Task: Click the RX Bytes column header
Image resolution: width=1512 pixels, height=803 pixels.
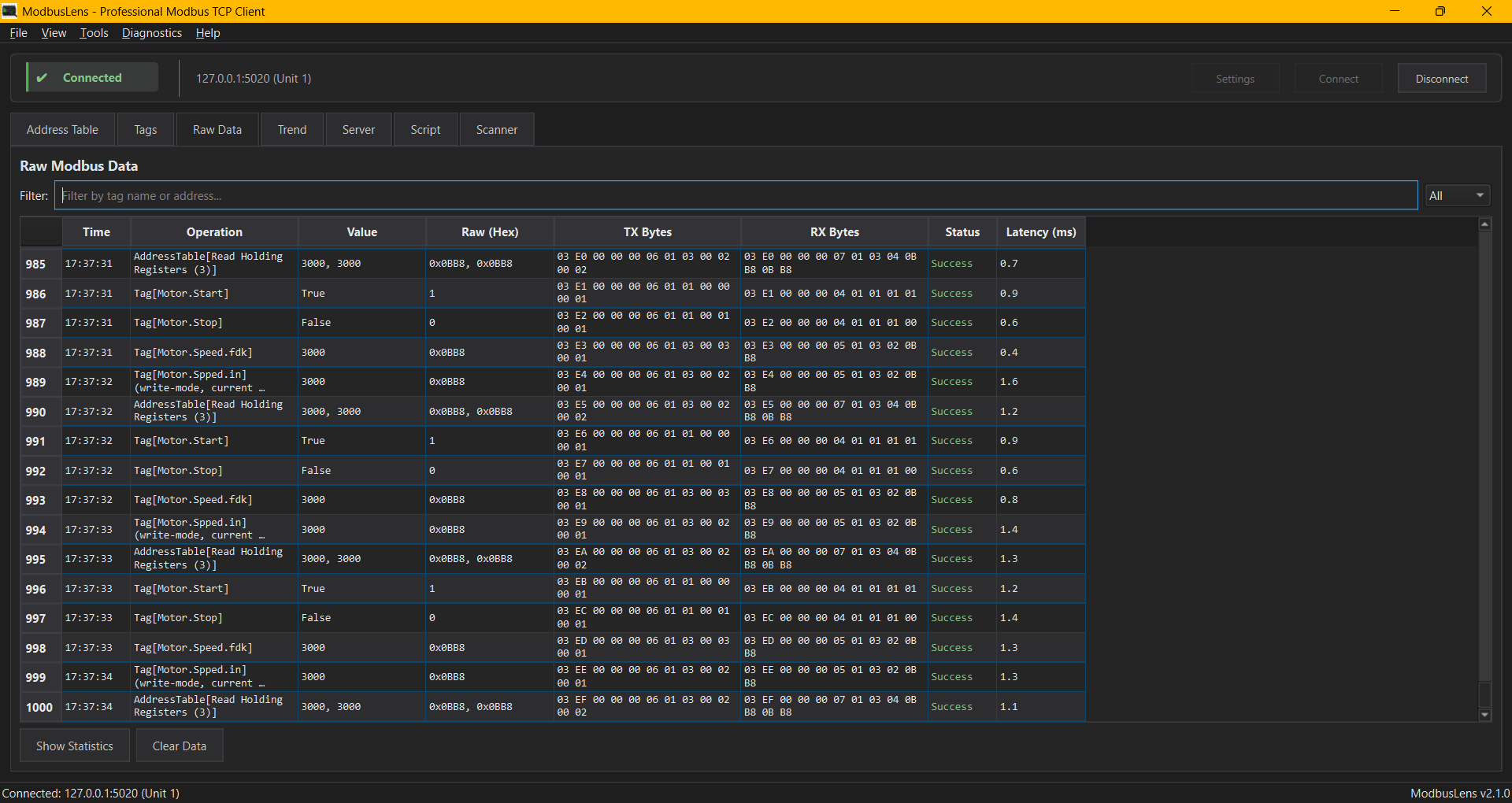Action: point(834,232)
